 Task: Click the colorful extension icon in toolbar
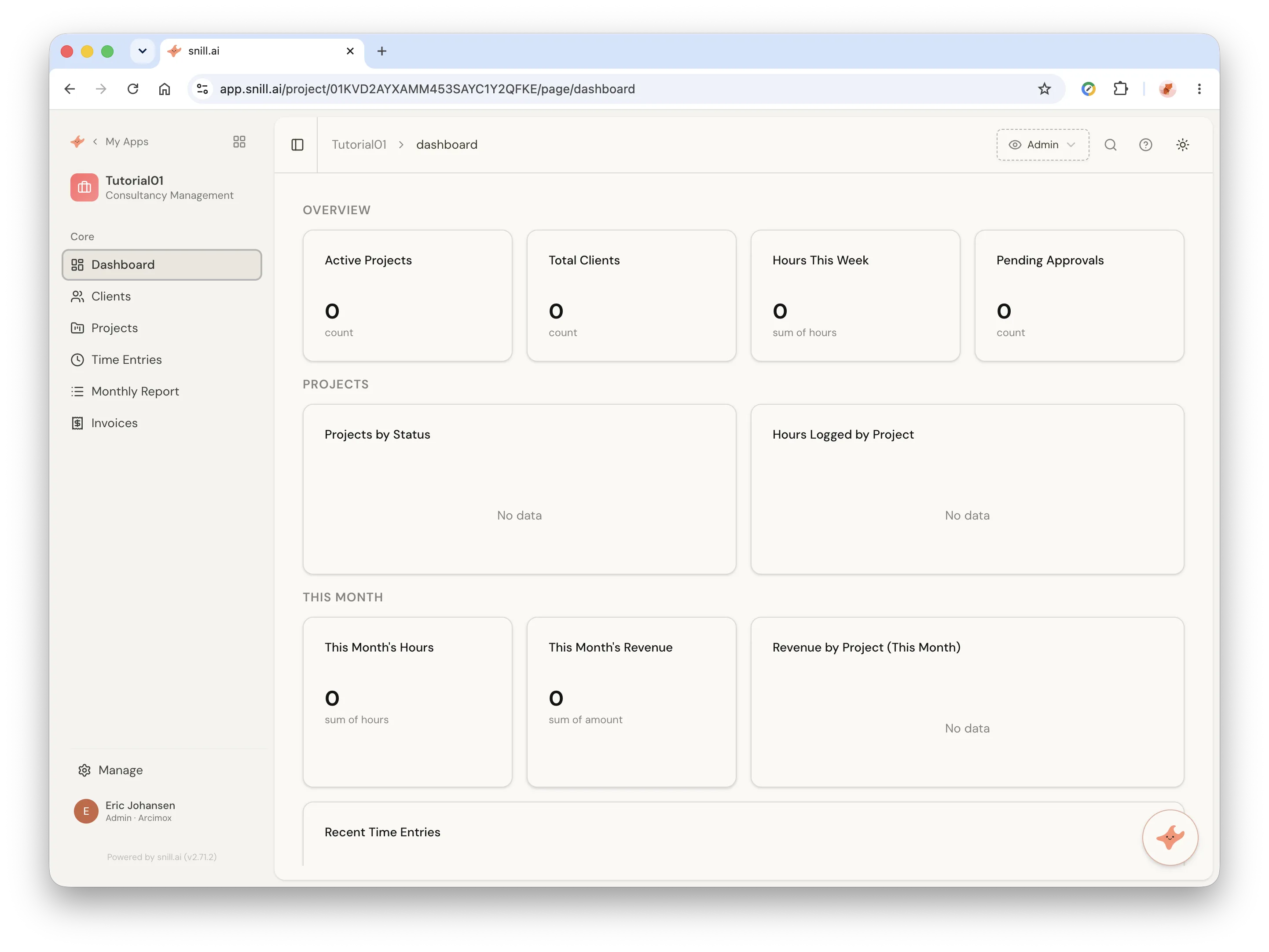(1088, 89)
